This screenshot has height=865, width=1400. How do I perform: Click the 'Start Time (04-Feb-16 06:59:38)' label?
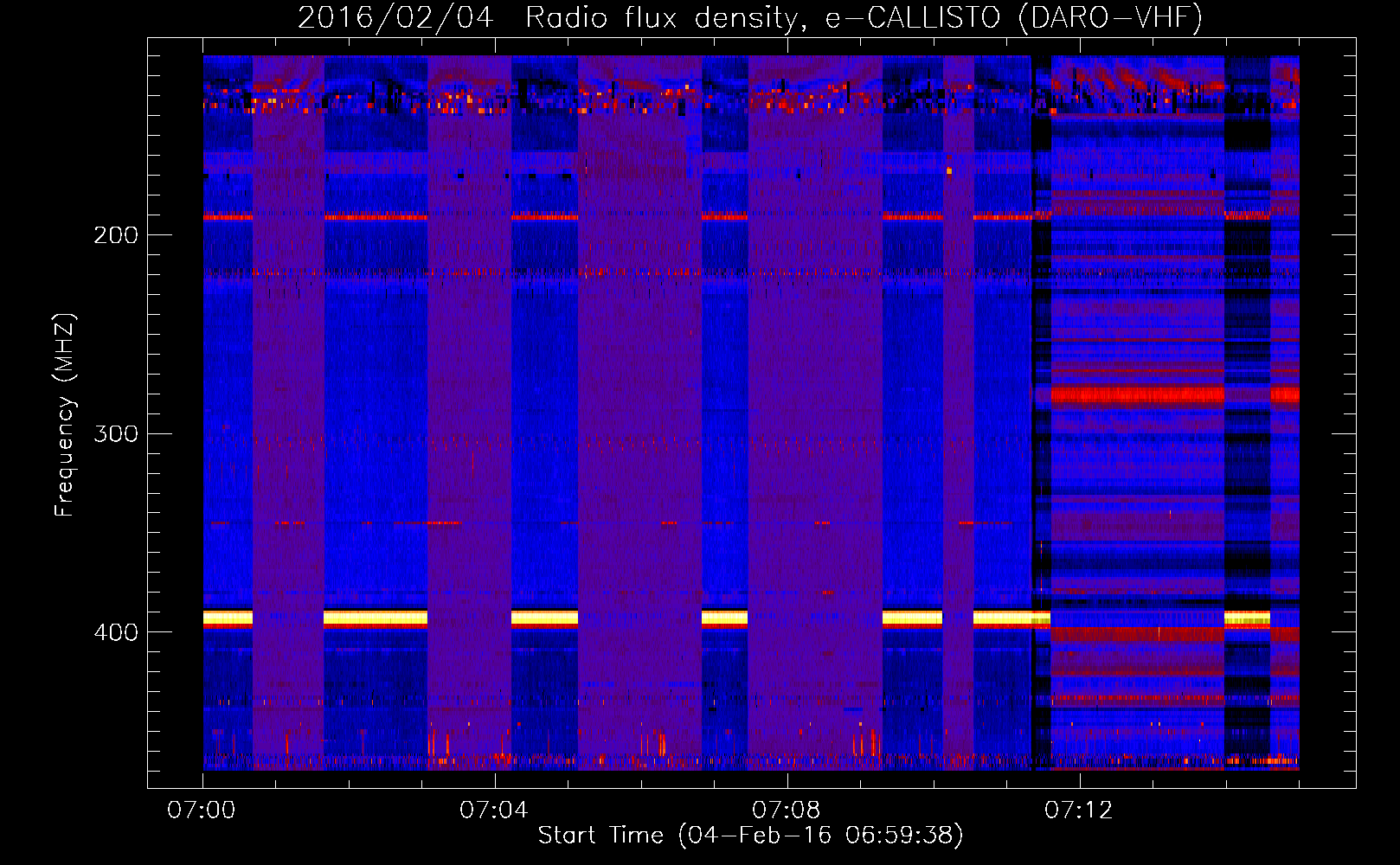point(750,836)
